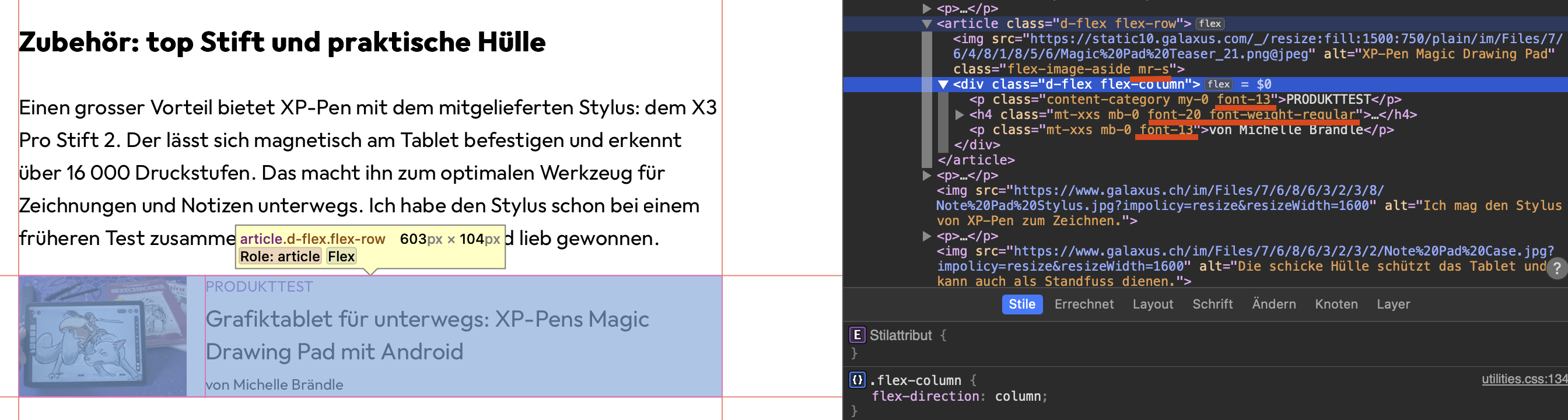Open the Schrift tab
The height and width of the screenshot is (420, 1568).
1213,304
